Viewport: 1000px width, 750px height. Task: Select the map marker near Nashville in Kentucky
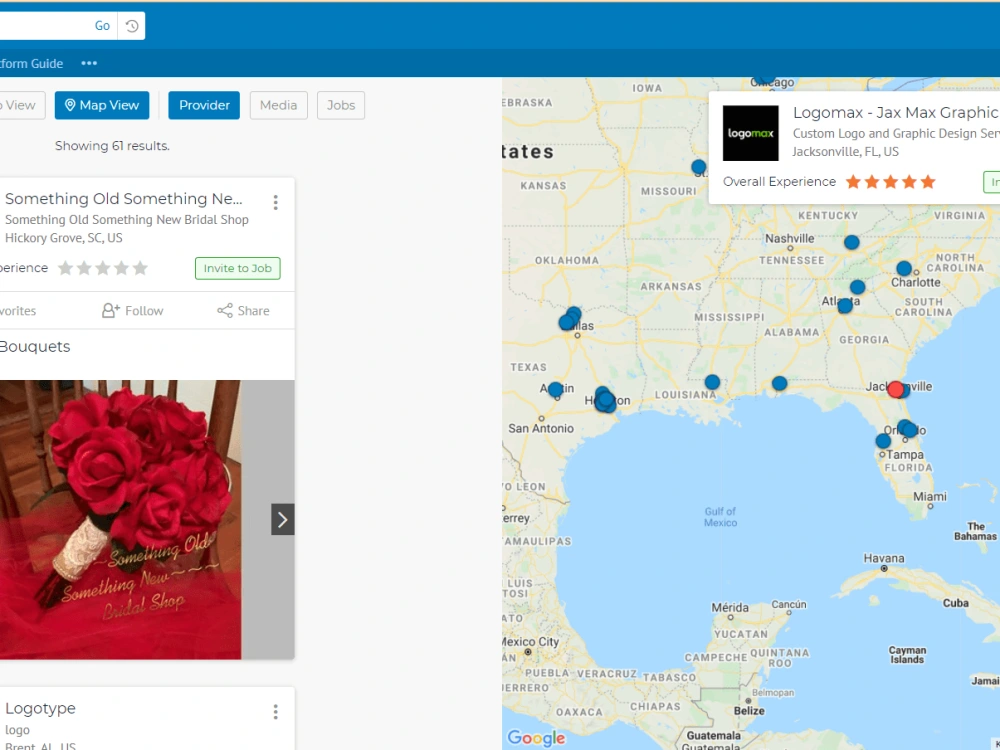(x=851, y=242)
